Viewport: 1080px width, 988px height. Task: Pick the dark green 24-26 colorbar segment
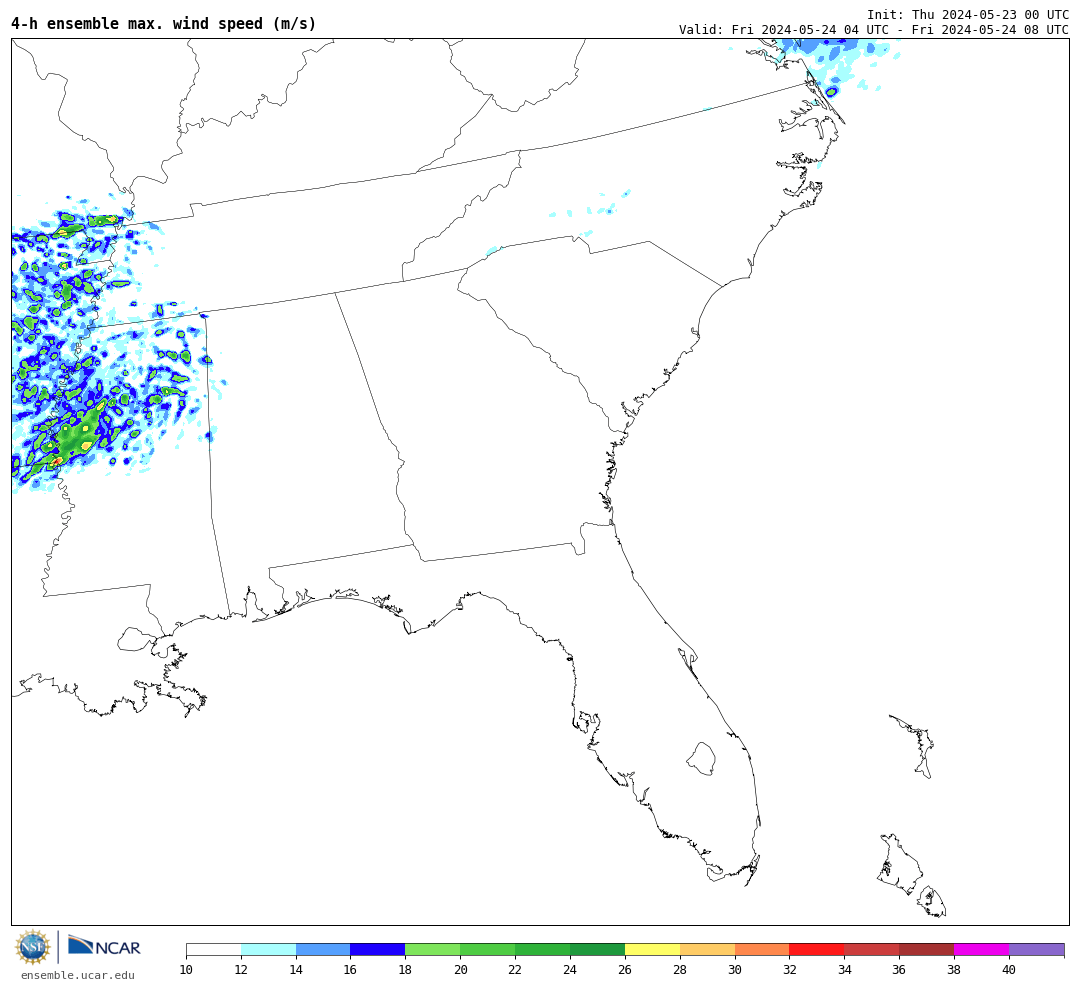tap(598, 950)
